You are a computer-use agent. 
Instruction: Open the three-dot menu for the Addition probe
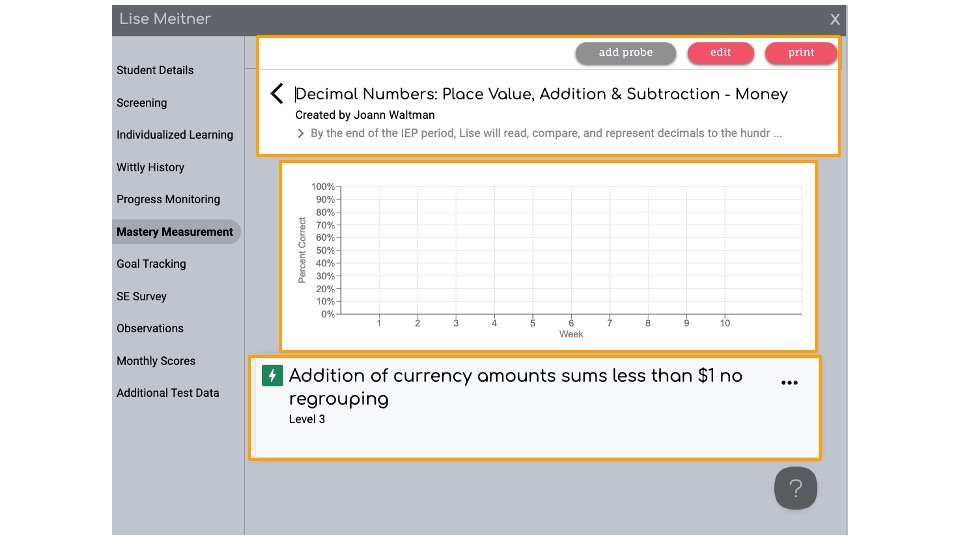coord(789,383)
